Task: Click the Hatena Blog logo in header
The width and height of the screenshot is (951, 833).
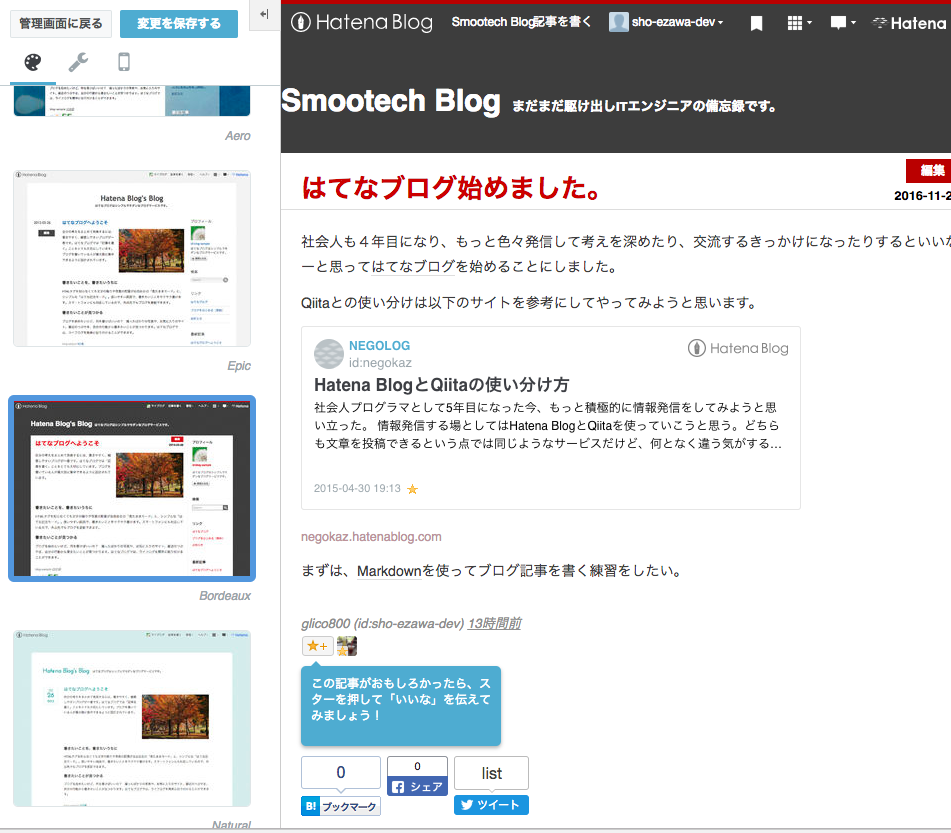Action: tap(362, 22)
